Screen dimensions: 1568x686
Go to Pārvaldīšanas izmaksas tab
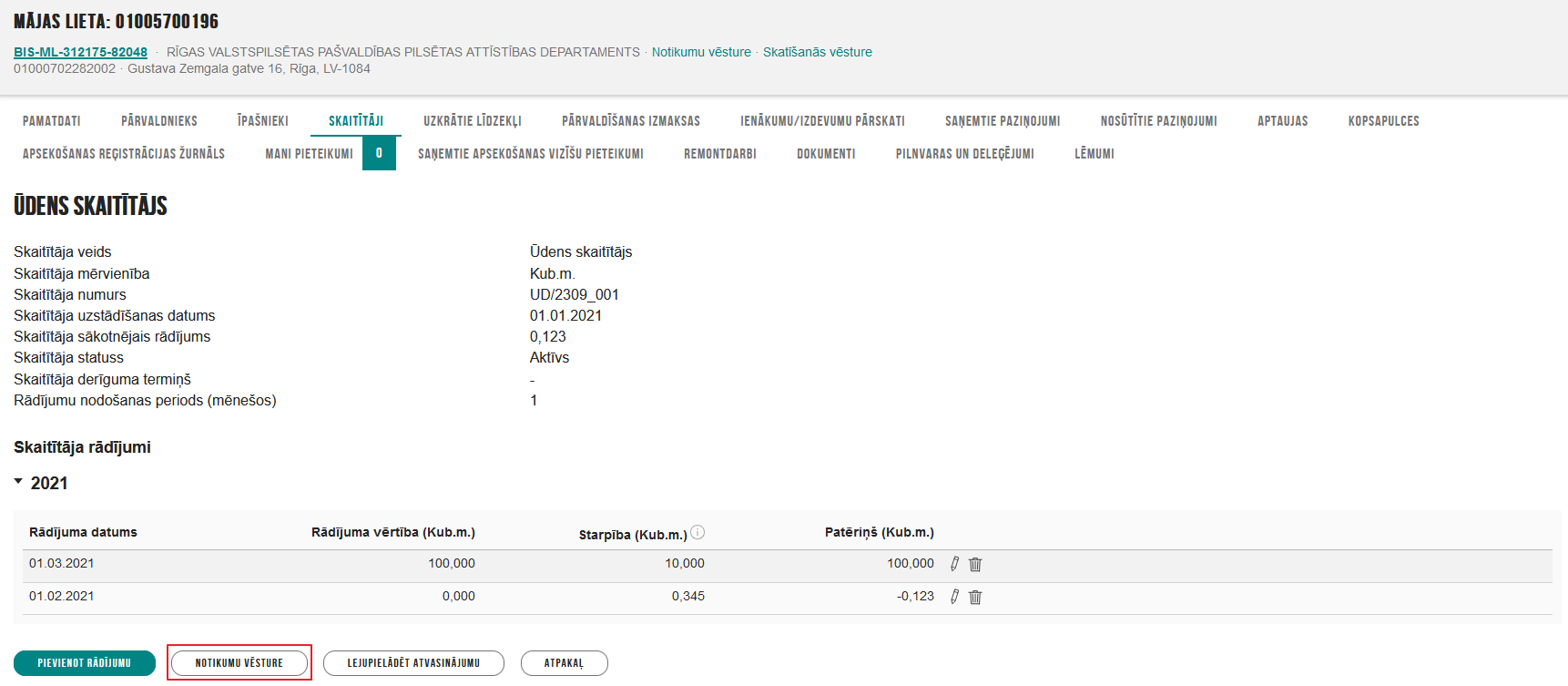tap(631, 120)
